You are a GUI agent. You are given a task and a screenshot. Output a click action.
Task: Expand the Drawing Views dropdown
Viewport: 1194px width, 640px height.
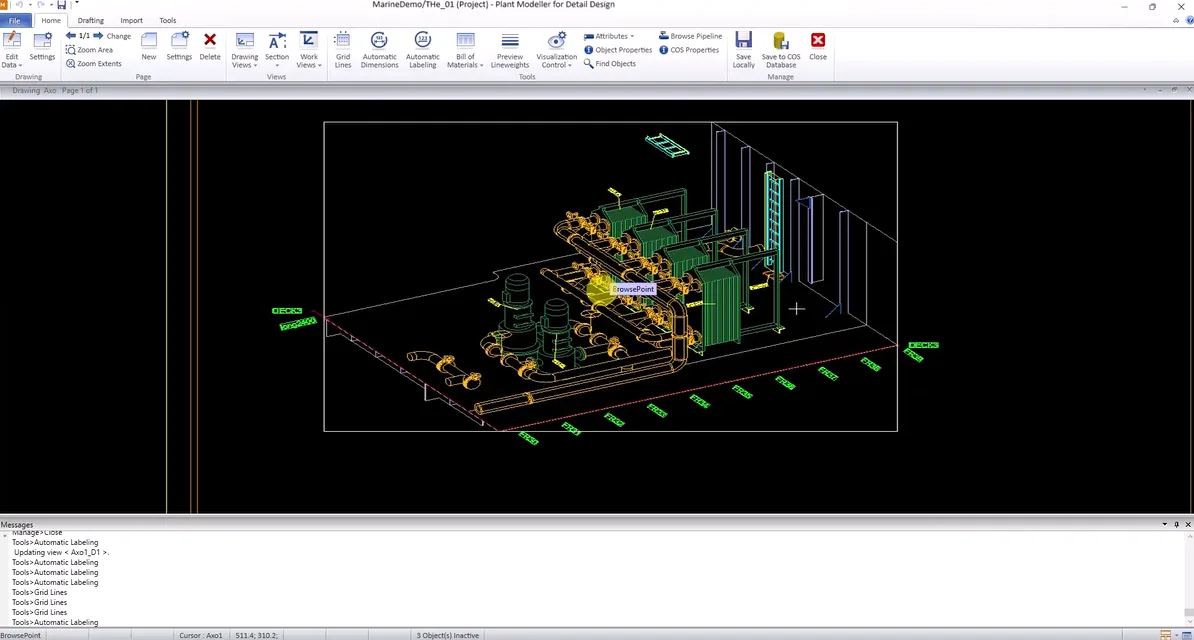pyautogui.click(x=245, y=52)
